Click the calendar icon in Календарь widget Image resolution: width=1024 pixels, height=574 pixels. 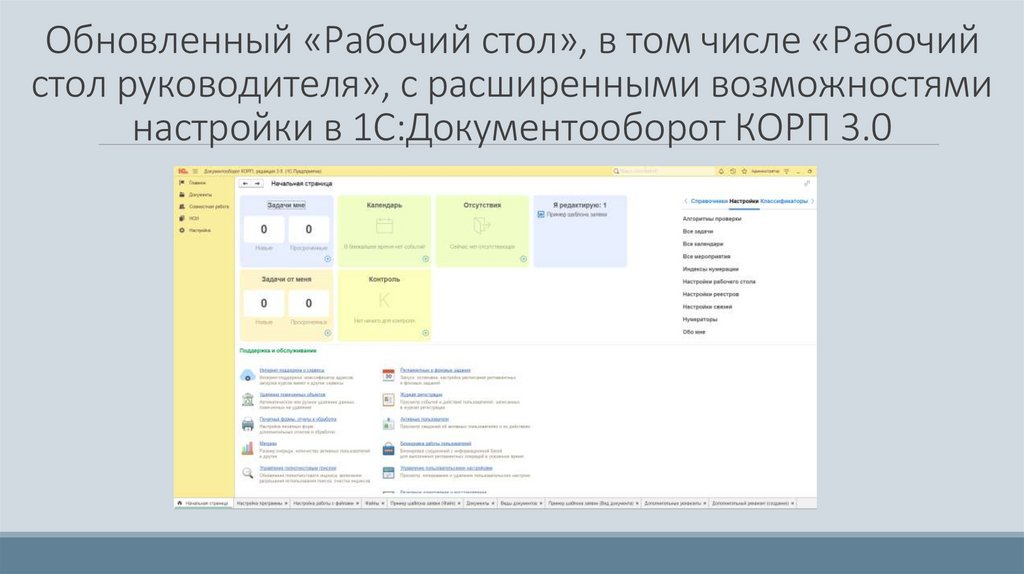385,226
